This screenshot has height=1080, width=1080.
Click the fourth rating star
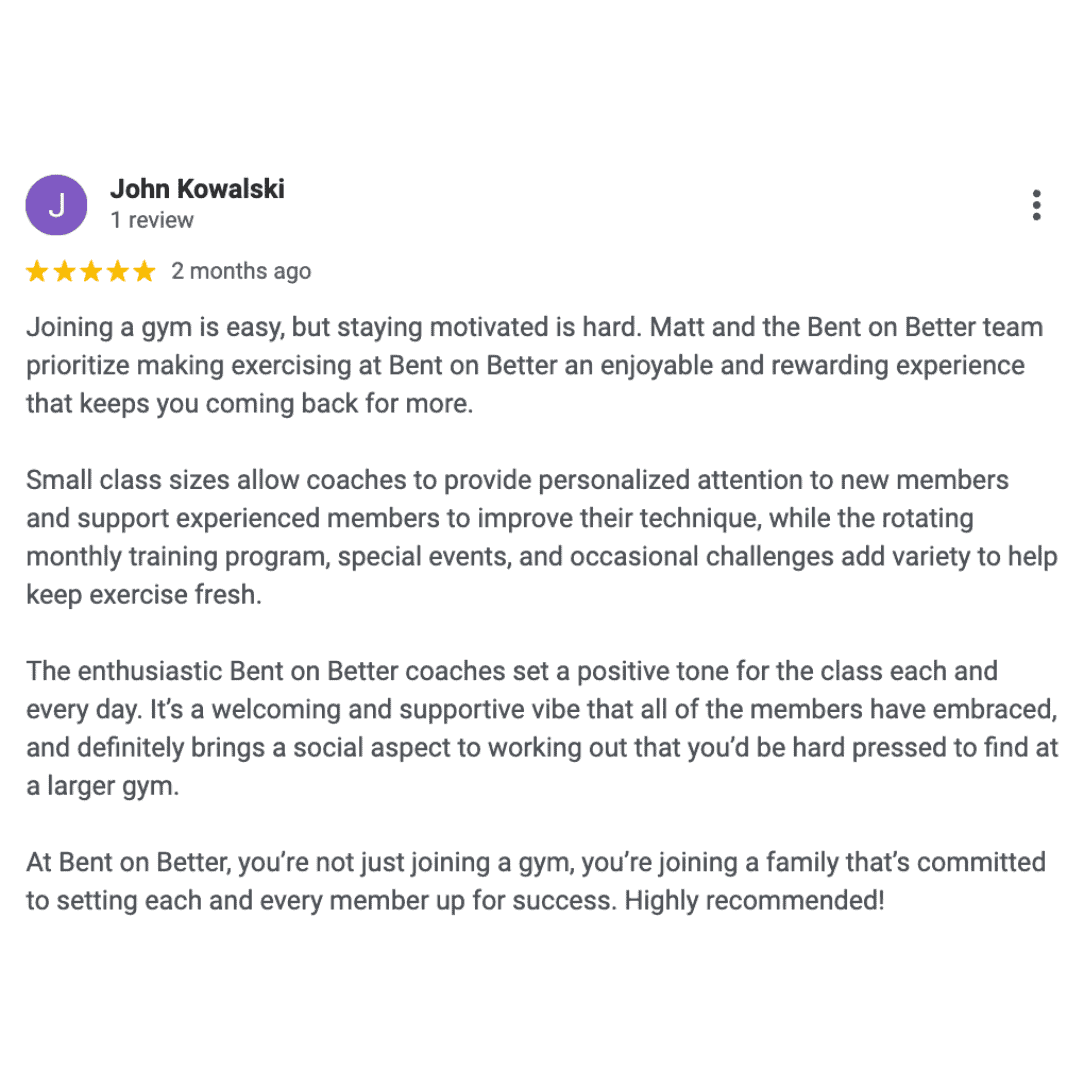click(x=118, y=271)
